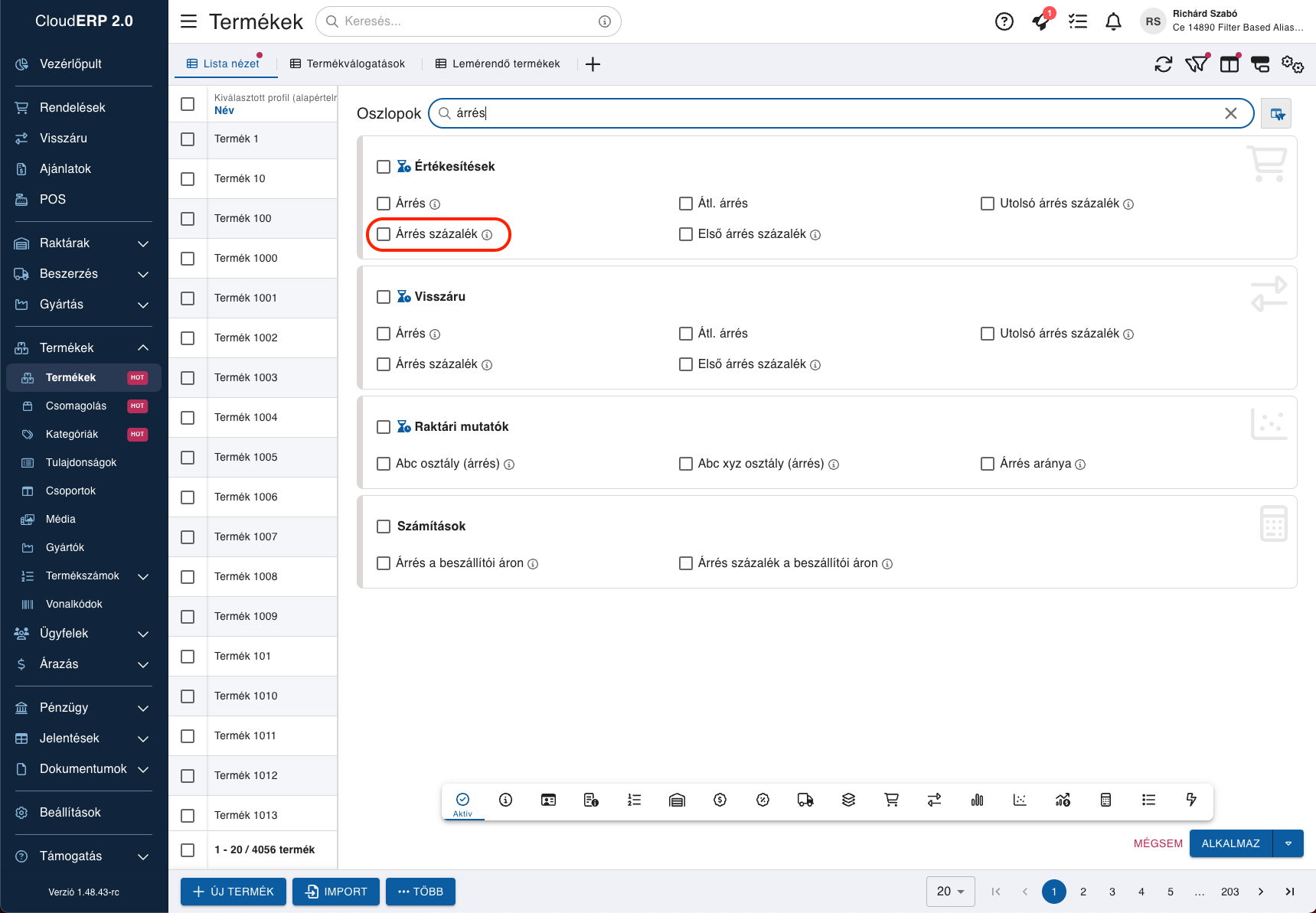The height and width of the screenshot is (913, 1316).
Task: Click the ÚJ TERMÉK button
Action: coord(233,892)
